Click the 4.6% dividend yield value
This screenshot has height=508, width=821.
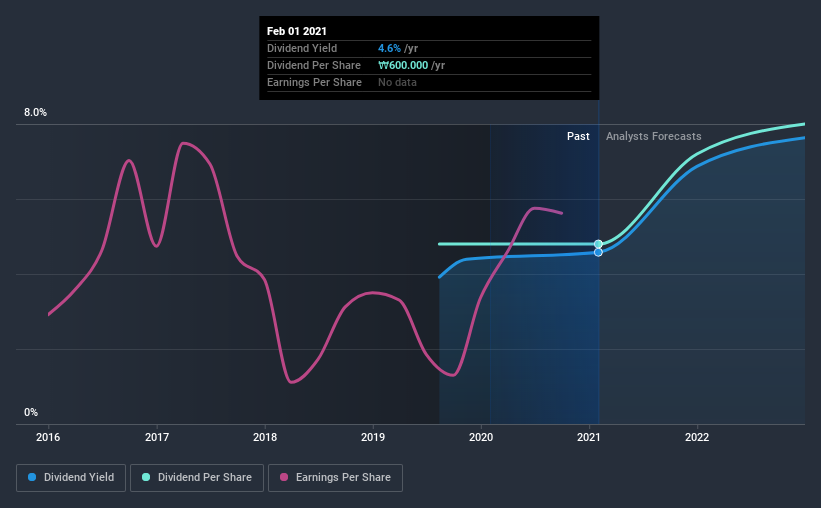point(389,48)
